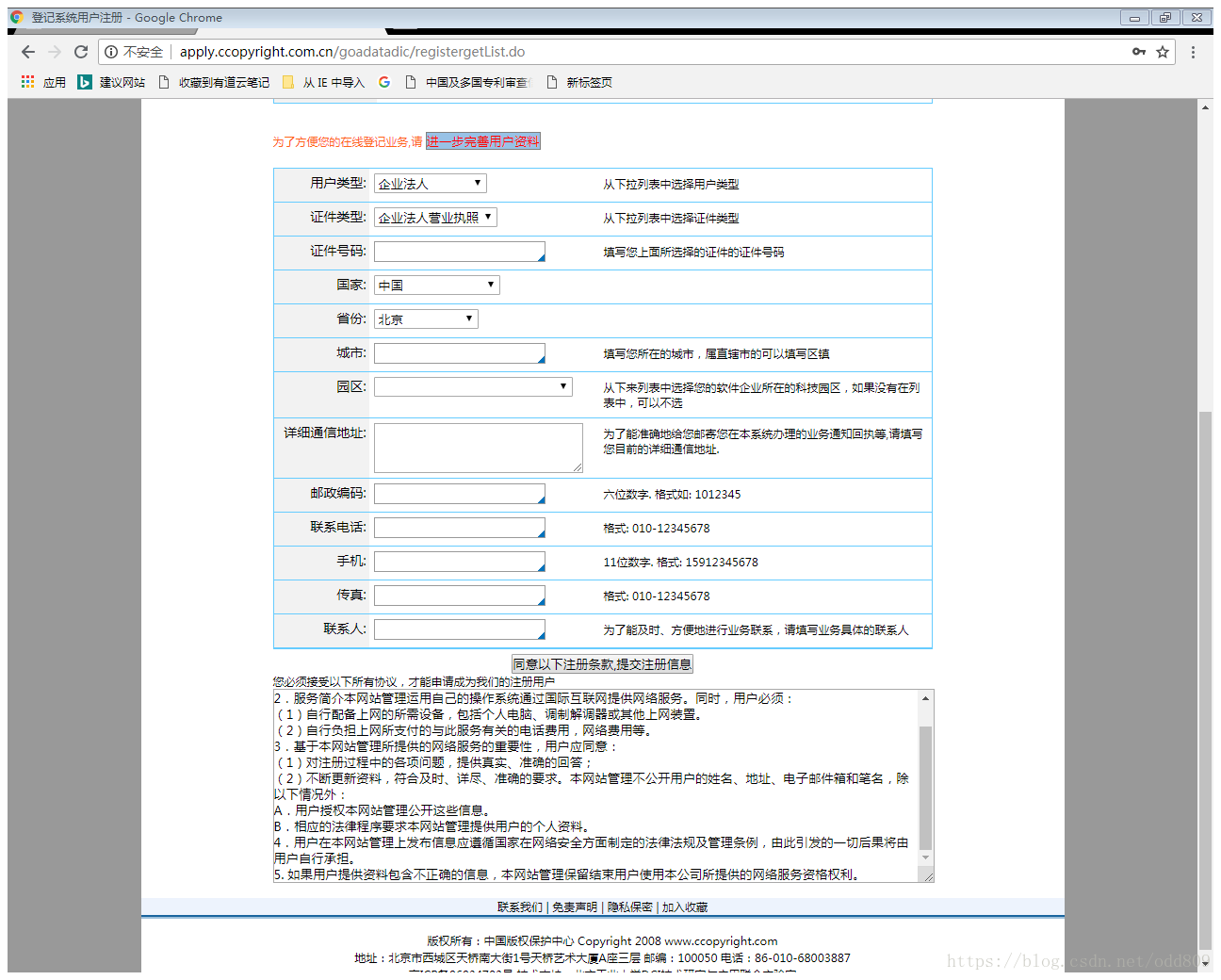Open the 省份 province dropdown
This screenshot has width=1221, height=980.
tap(425, 319)
